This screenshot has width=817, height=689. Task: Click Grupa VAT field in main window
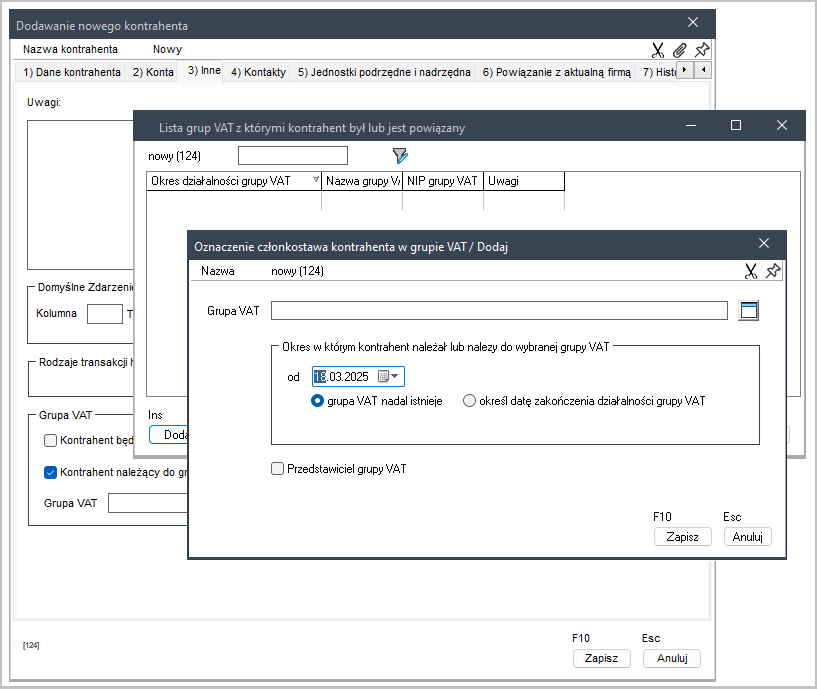(x=147, y=503)
